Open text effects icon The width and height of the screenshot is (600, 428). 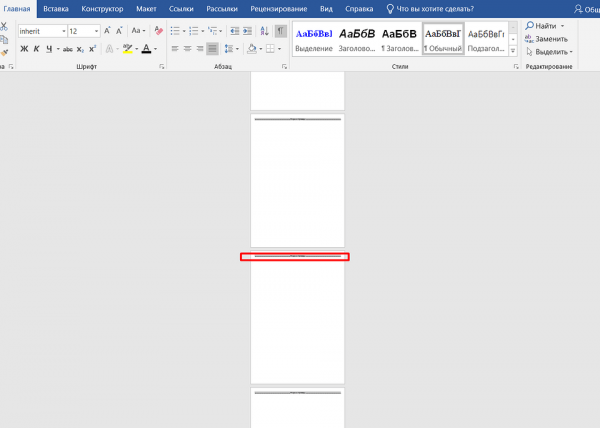pyautogui.click(x=109, y=49)
